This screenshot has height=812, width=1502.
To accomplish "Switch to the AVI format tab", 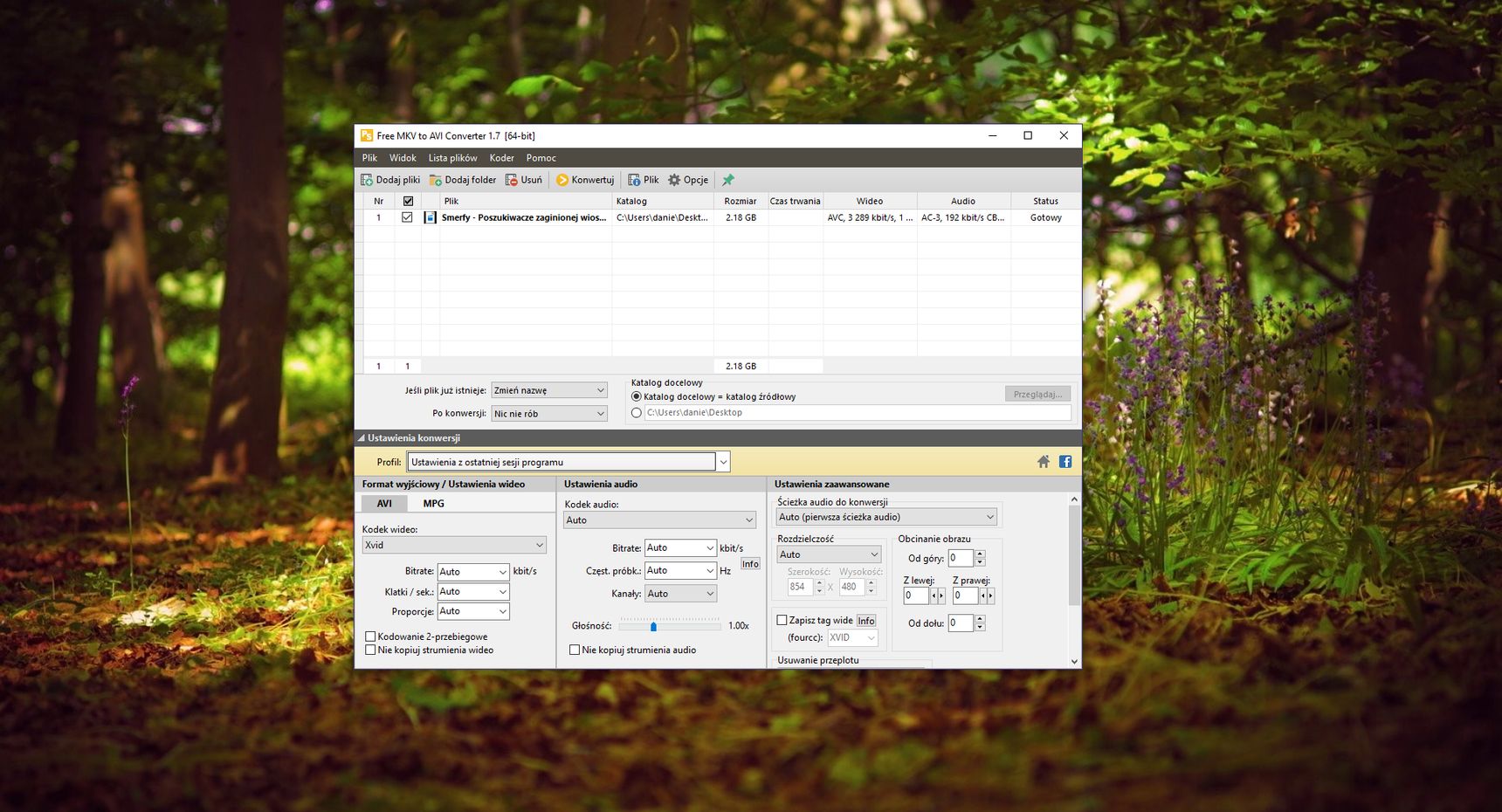I will coord(384,504).
